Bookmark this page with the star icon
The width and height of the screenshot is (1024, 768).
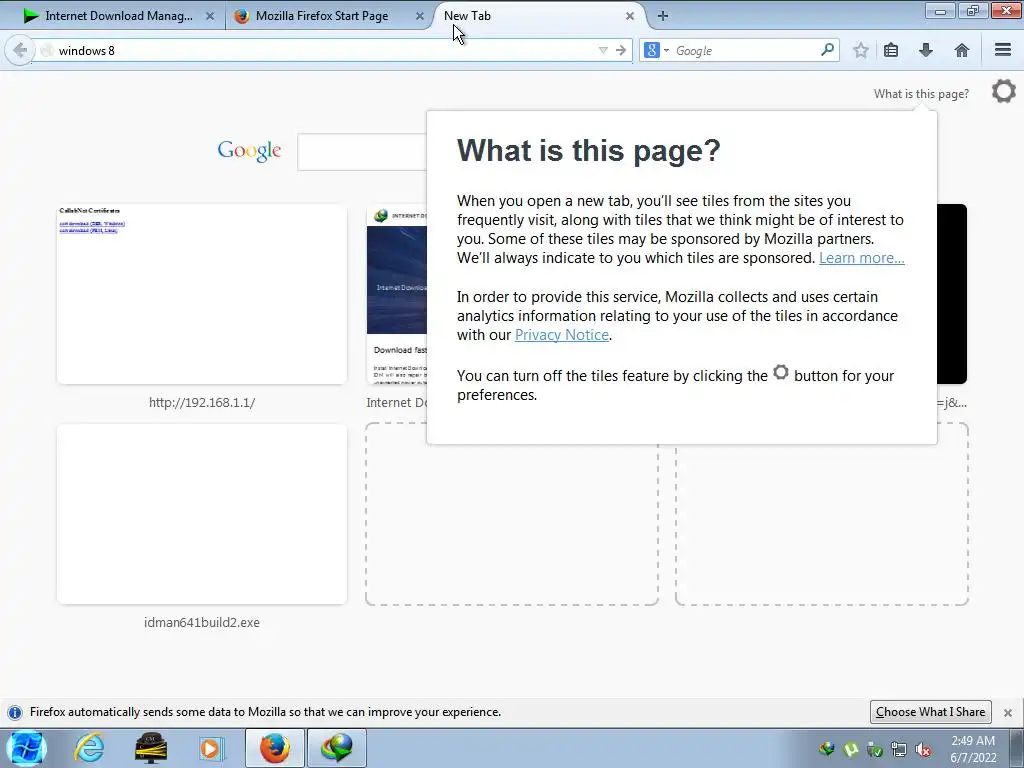[x=861, y=50]
